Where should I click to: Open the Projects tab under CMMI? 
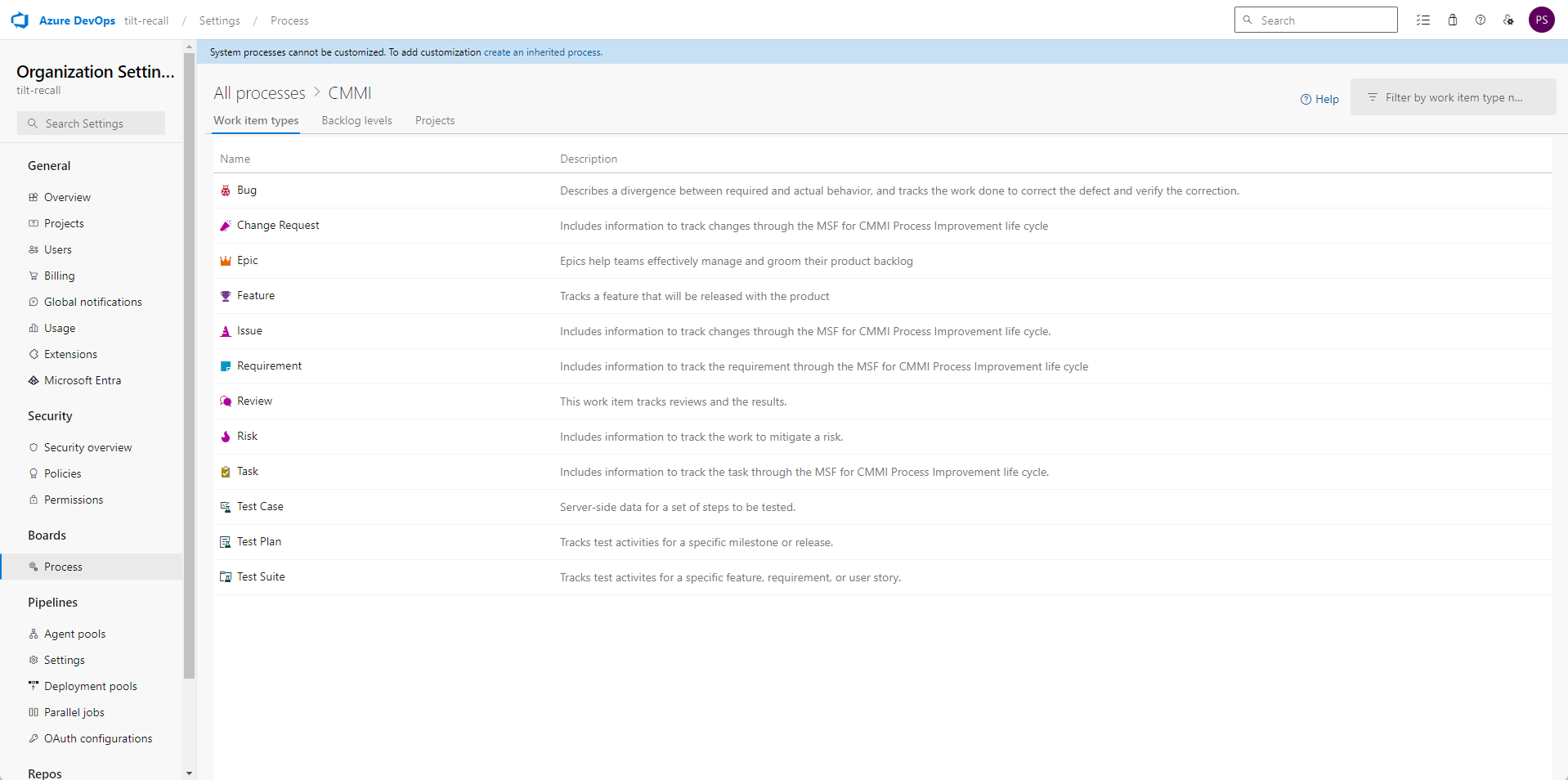pos(434,120)
